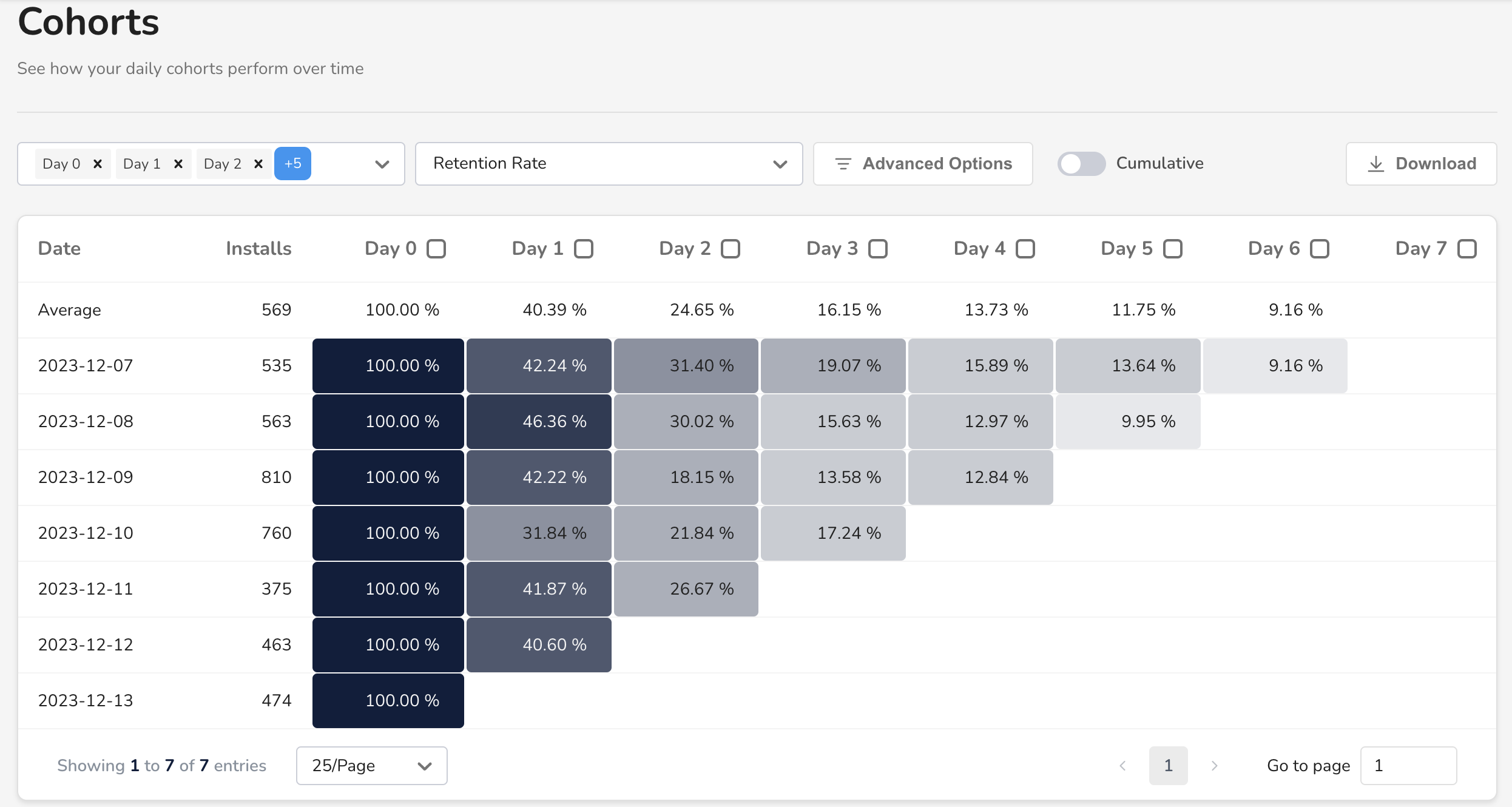This screenshot has width=1512, height=807.
Task: Click the 9.16 % cell in 2023-12-07 row
Action: click(1275, 366)
